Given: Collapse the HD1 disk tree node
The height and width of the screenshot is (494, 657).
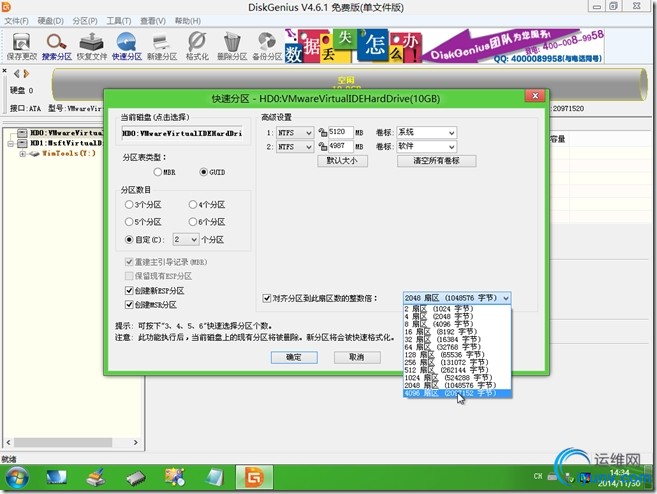Looking at the screenshot, I should (x=10, y=143).
